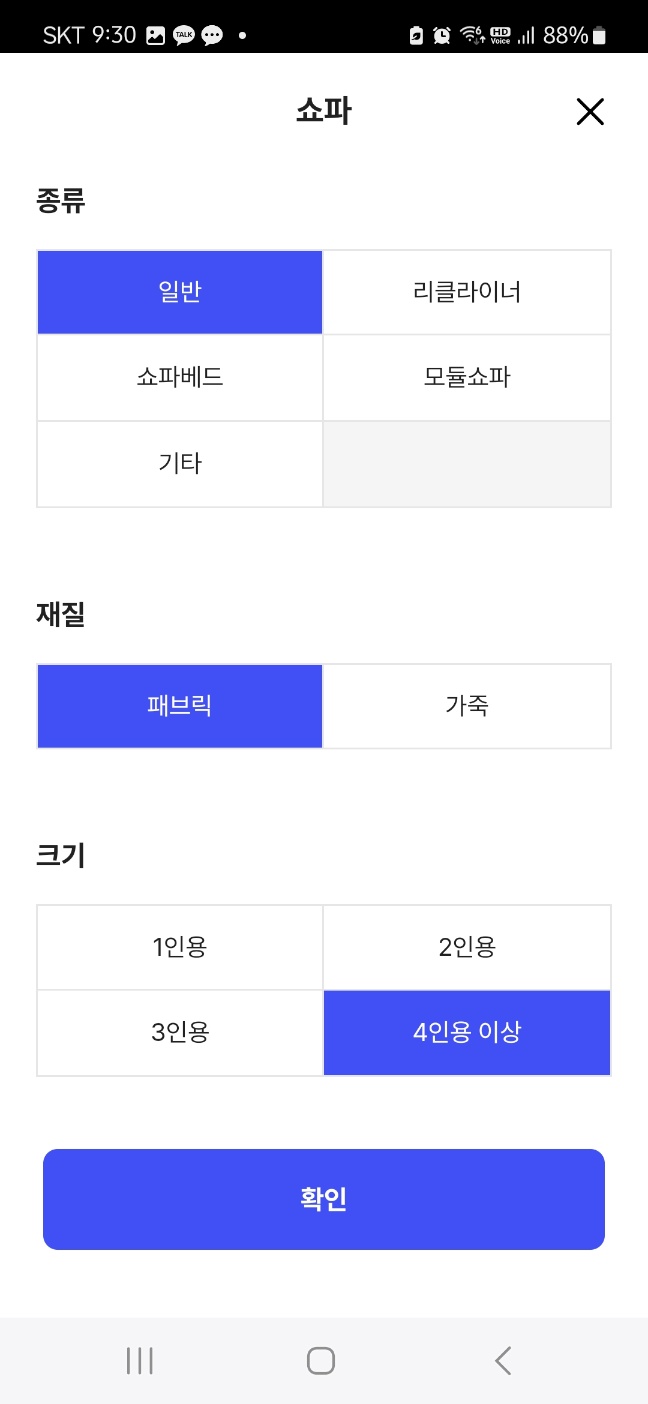Tap the battery indicator icon
Screen dimensions: 648x1404
[x=600, y=34]
